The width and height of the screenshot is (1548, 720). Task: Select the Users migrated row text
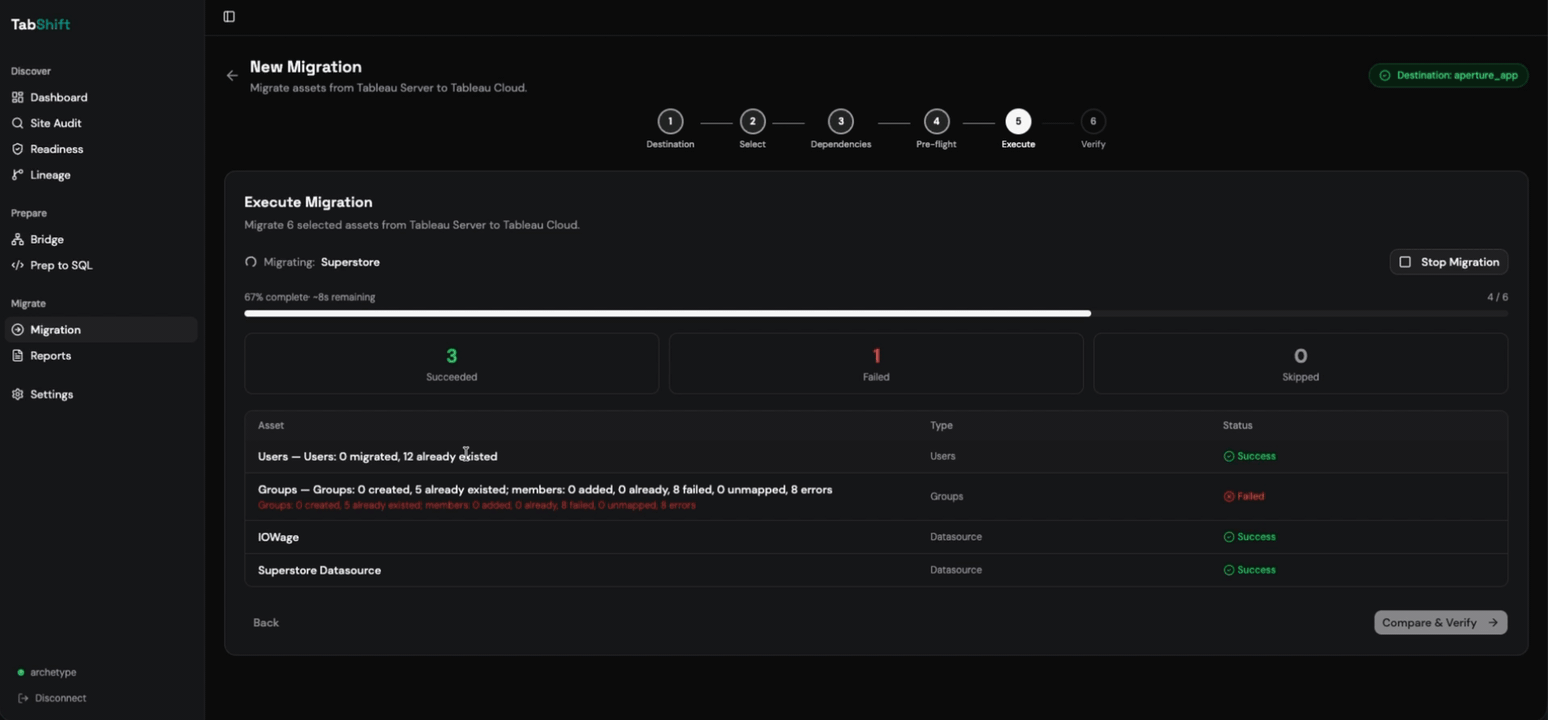[378, 456]
